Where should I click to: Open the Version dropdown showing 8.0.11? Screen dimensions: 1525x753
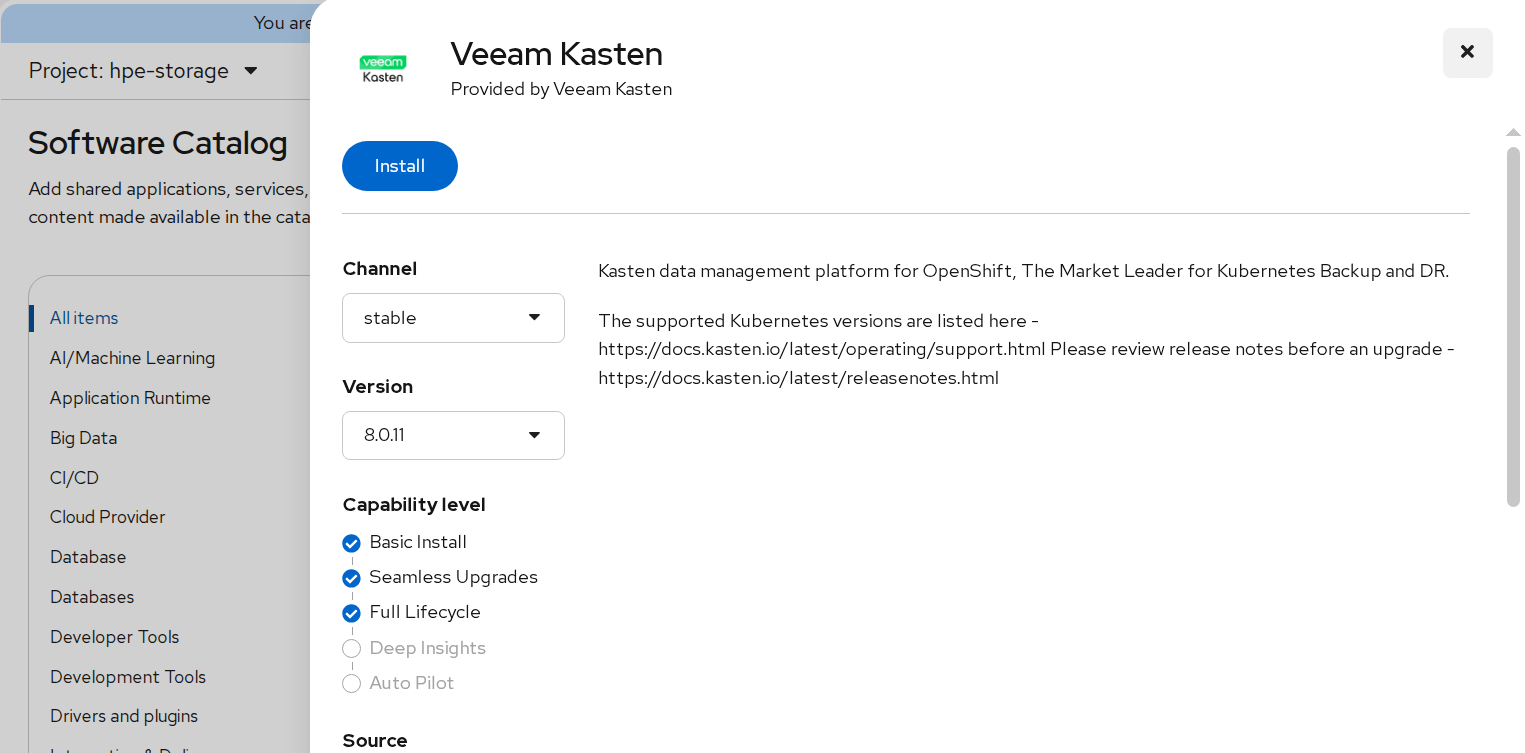point(453,435)
